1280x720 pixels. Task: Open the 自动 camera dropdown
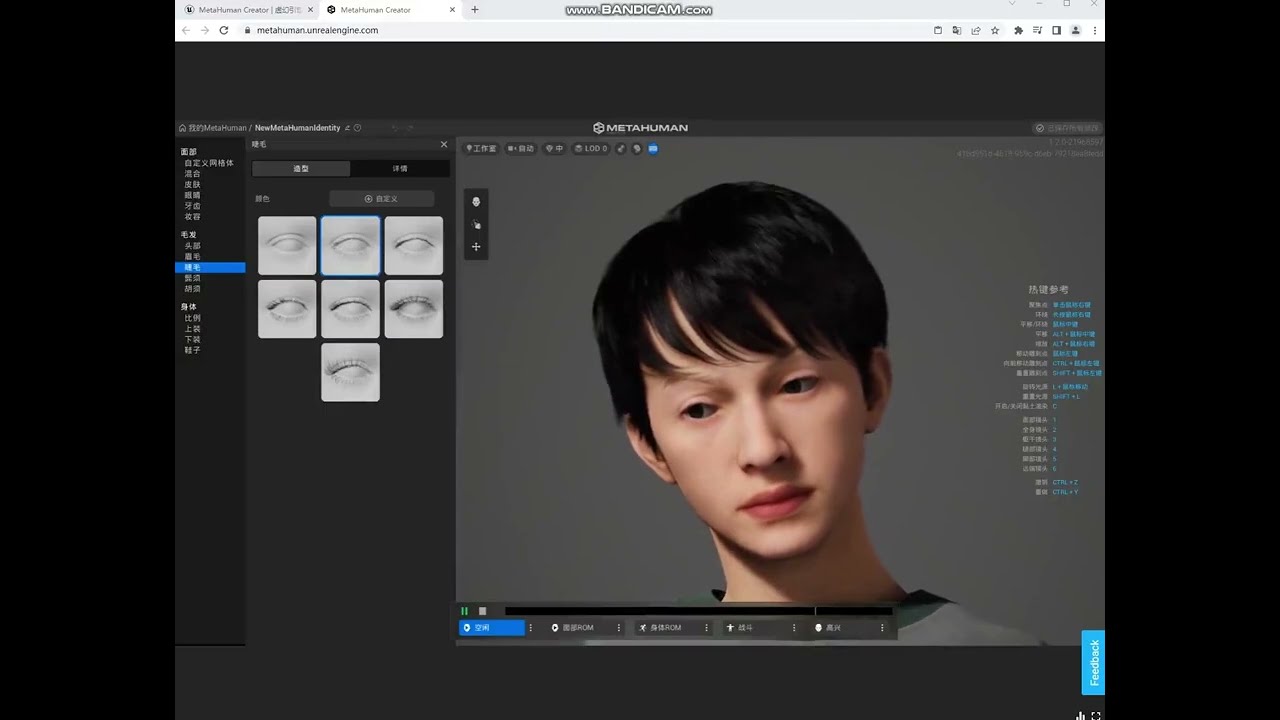(x=520, y=149)
